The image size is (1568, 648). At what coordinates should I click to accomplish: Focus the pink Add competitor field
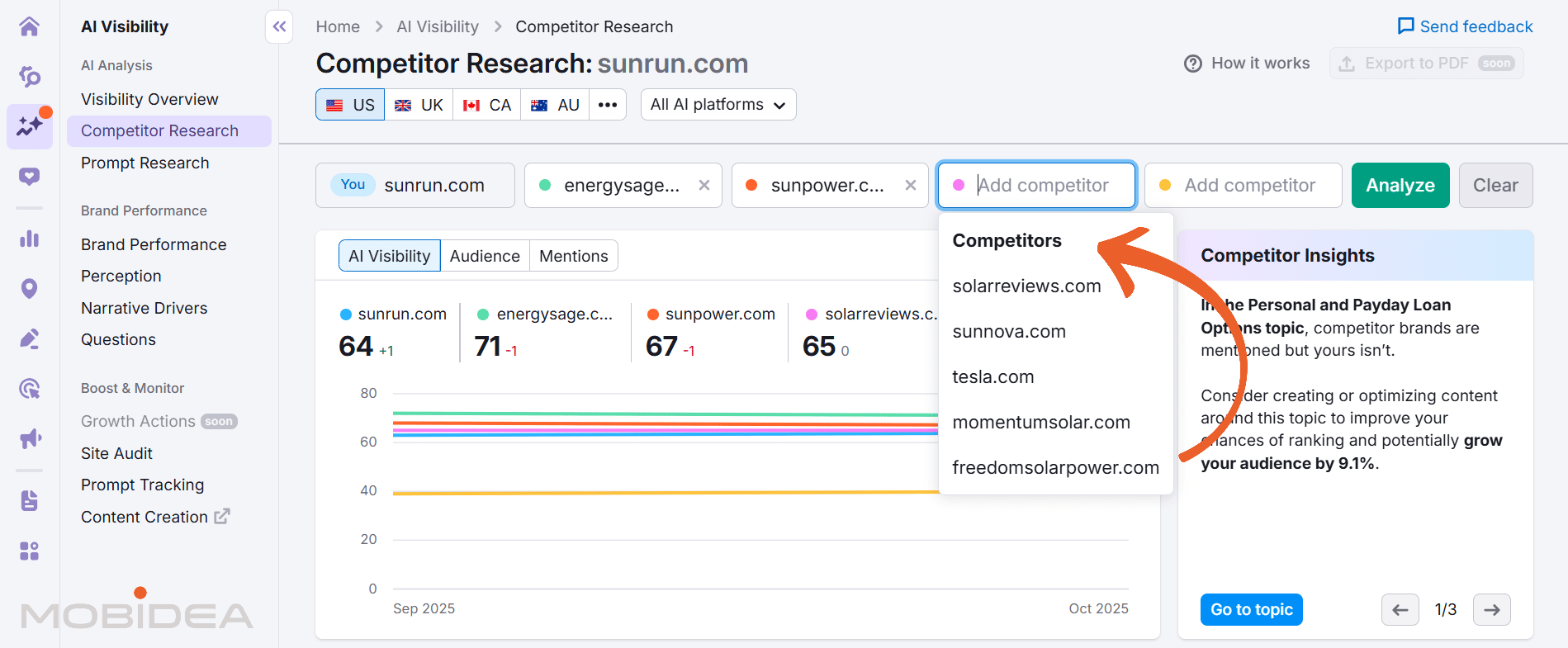[1037, 185]
